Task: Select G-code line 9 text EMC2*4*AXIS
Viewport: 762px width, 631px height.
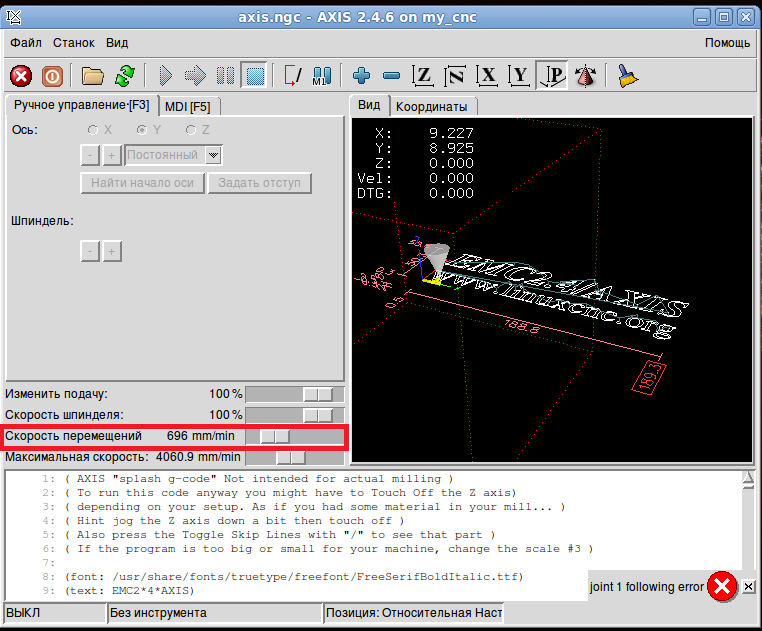Action: 129,591
